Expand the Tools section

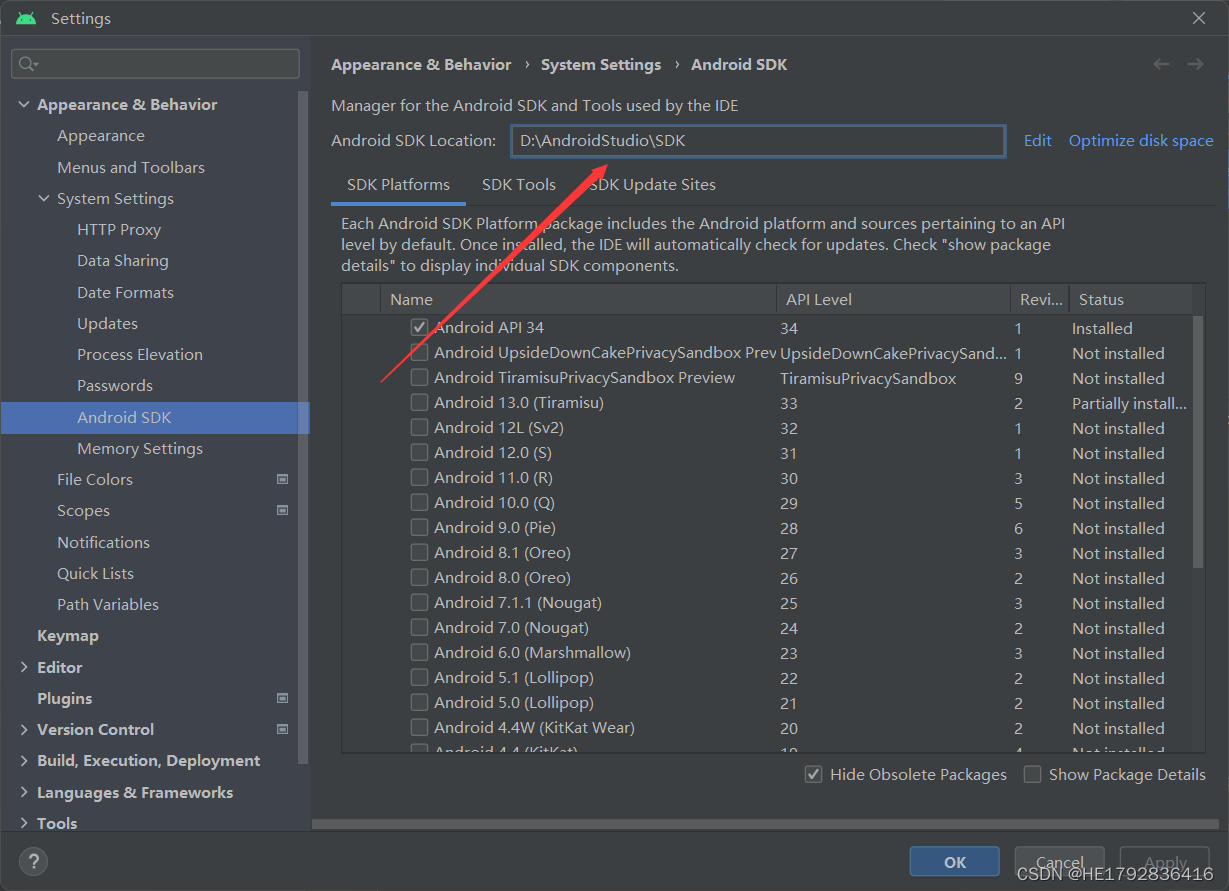pyautogui.click(x=23, y=823)
